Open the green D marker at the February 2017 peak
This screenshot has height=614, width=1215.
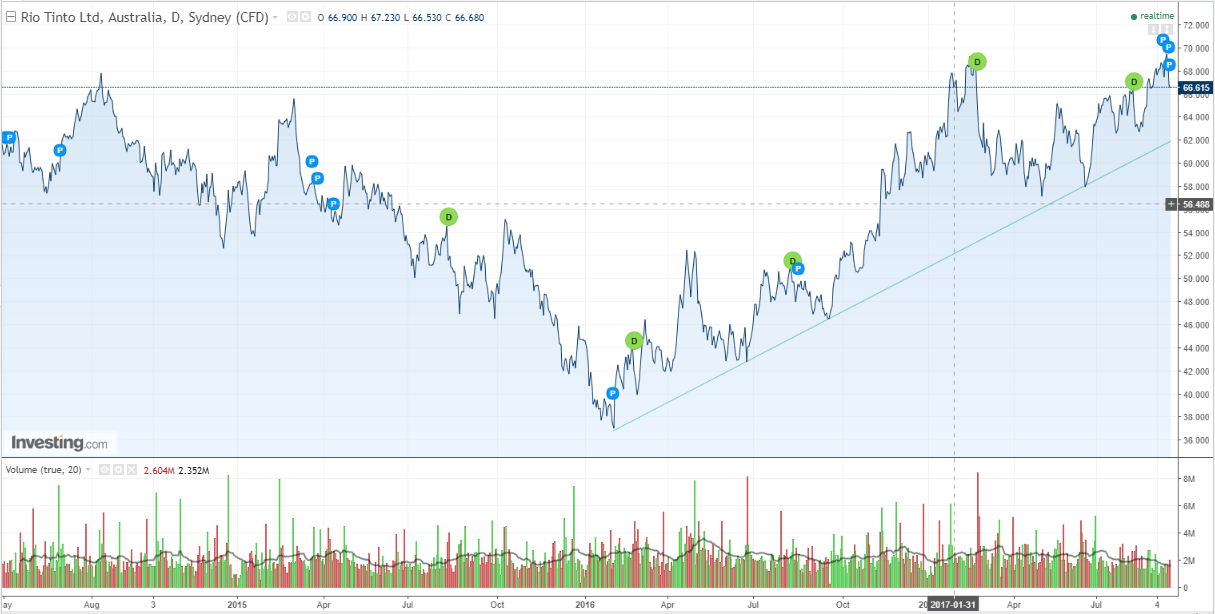coord(977,61)
